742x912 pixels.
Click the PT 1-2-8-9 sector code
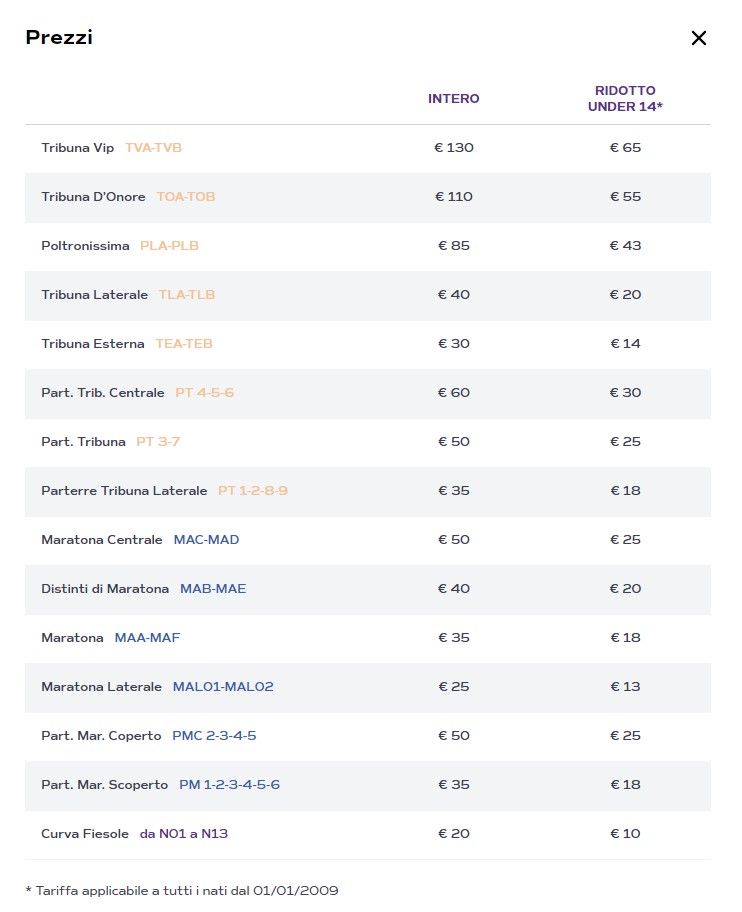pyautogui.click(x=253, y=491)
